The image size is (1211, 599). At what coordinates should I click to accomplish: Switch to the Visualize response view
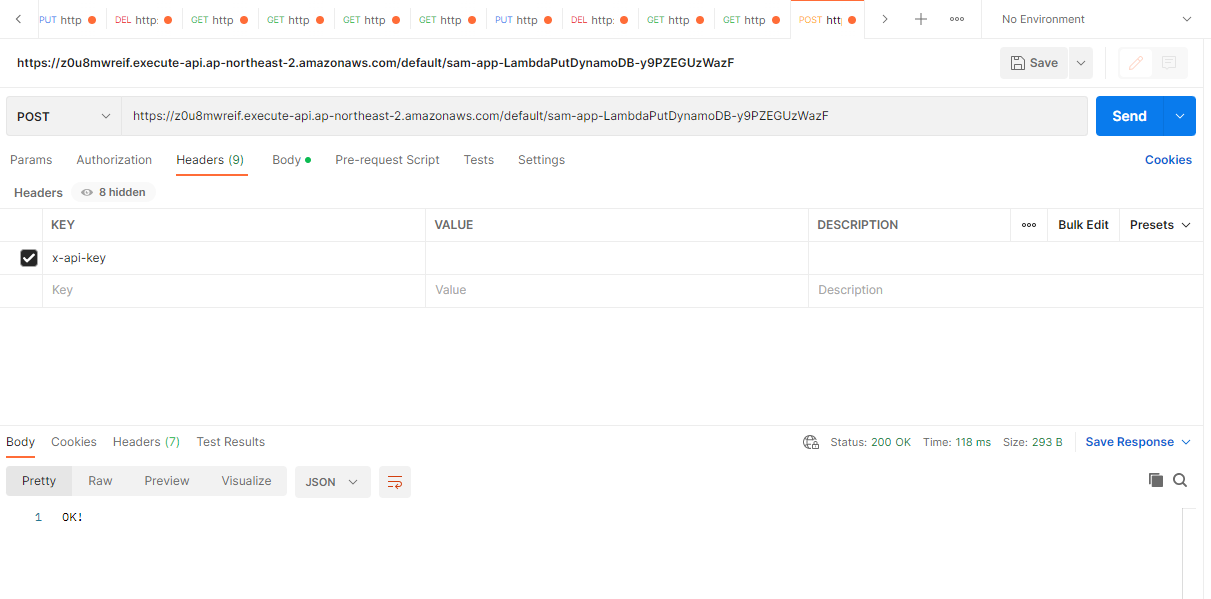tap(246, 481)
